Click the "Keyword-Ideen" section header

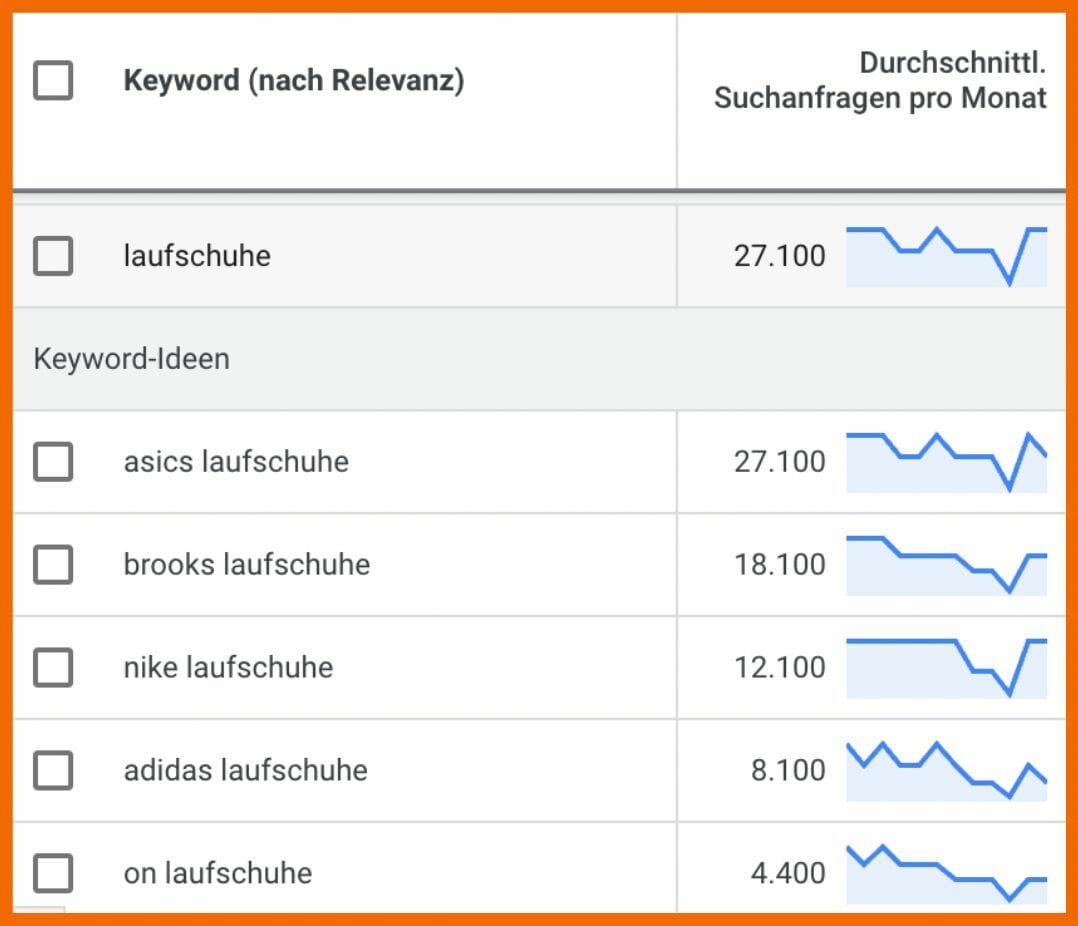coord(130,358)
